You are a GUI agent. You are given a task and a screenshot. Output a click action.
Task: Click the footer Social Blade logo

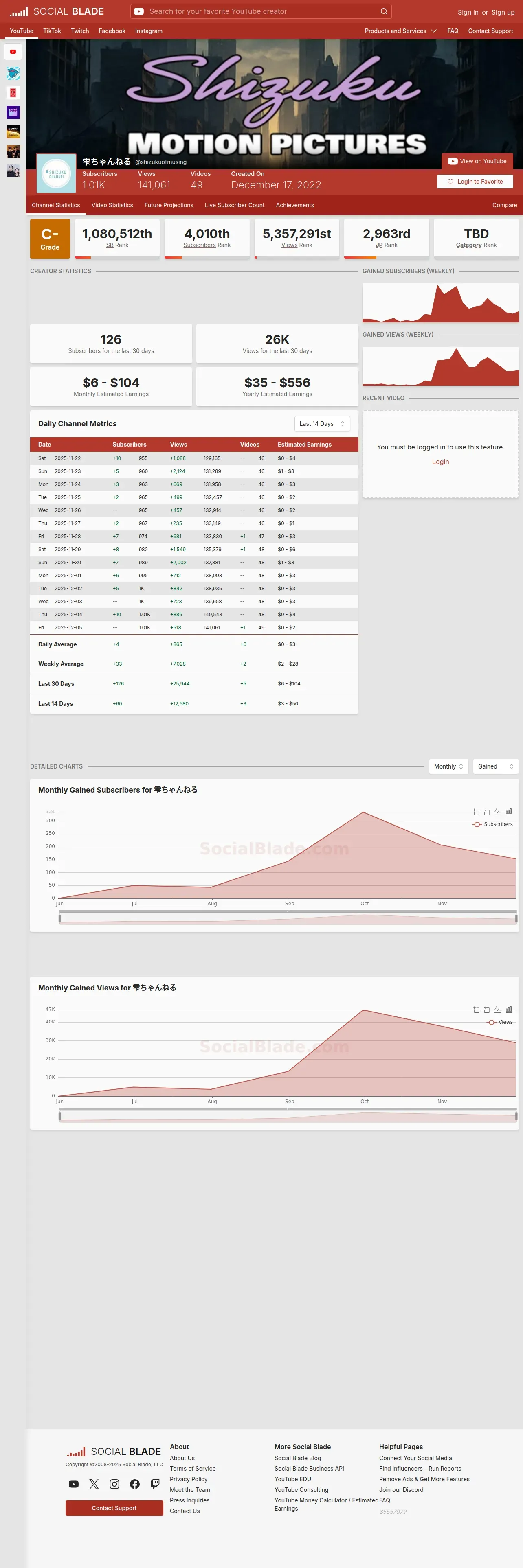(x=114, y=1452)
